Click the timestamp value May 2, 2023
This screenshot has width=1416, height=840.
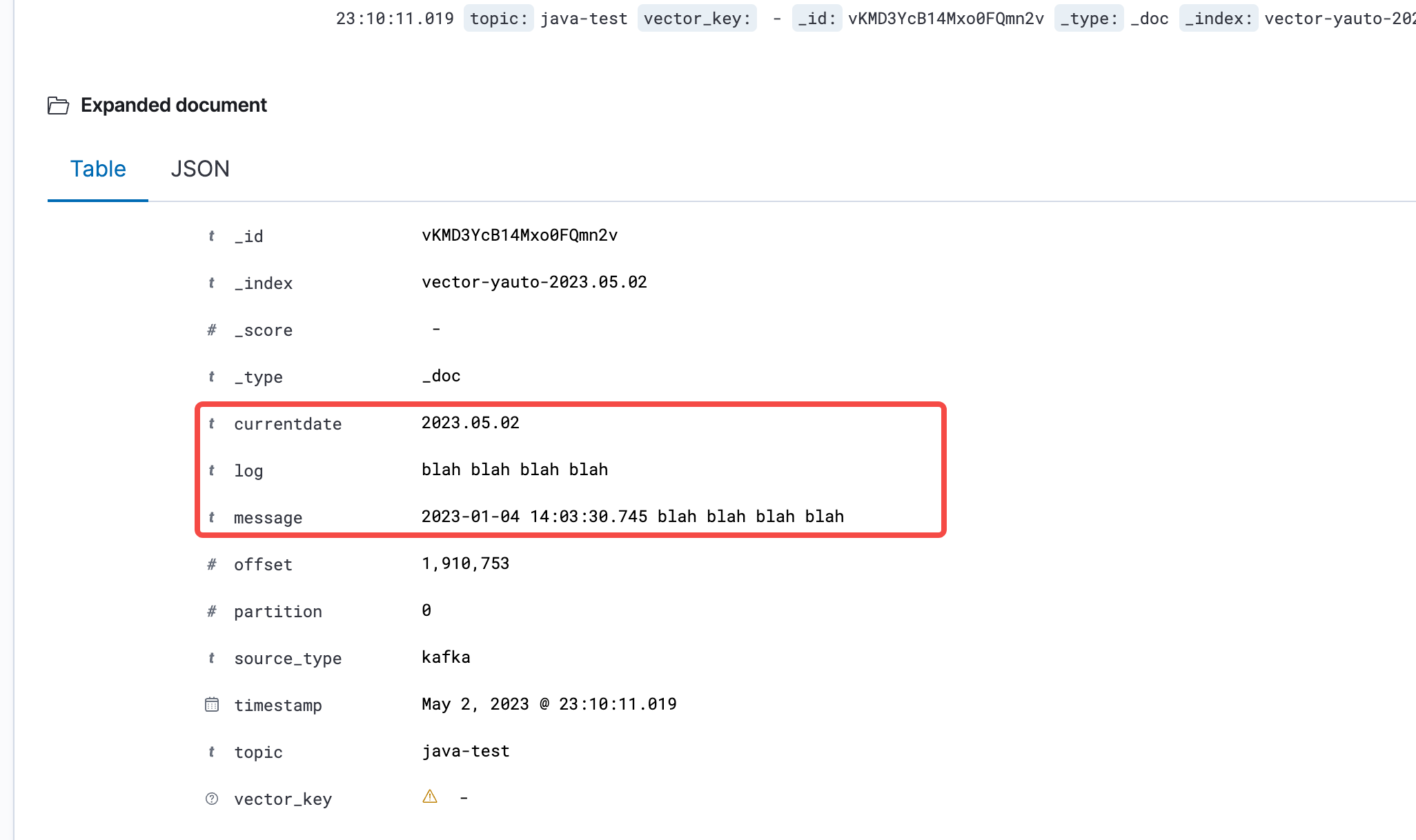click(x=549, y=704)
